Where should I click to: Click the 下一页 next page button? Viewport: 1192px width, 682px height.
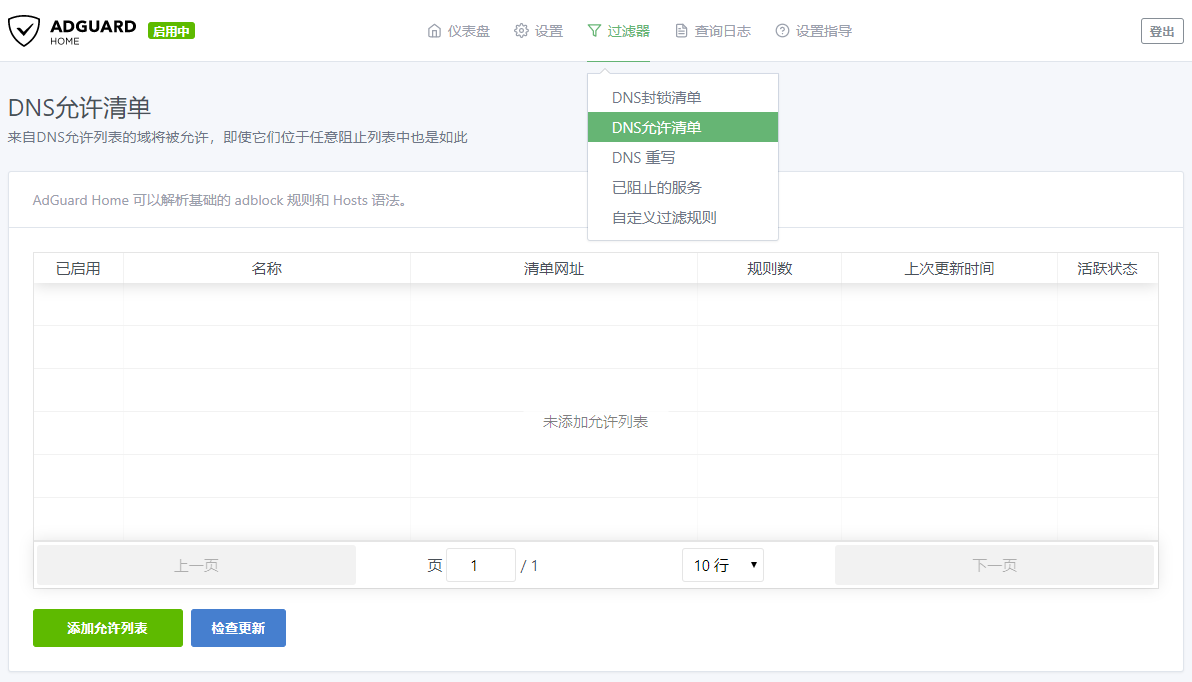click(x=994, y=566)
